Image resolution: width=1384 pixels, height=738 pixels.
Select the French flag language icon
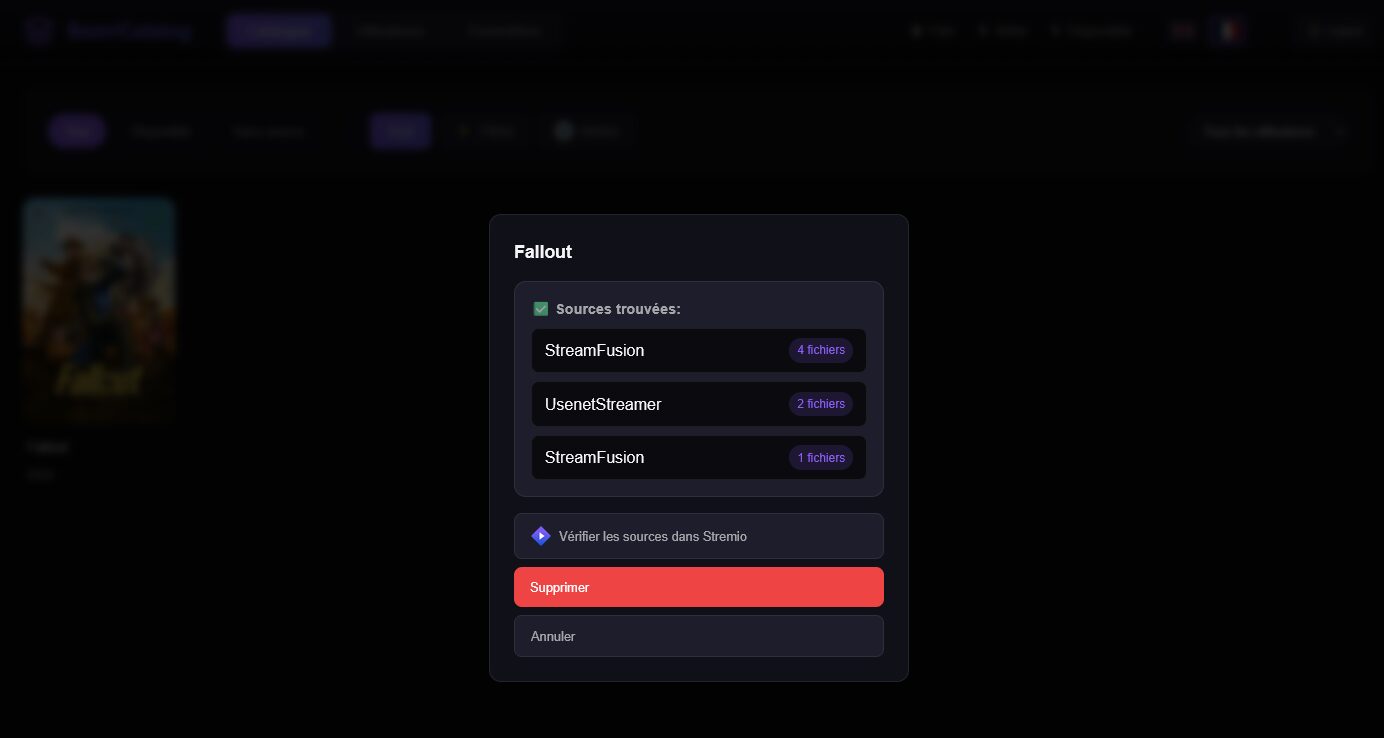click(x=1229, y=31)
